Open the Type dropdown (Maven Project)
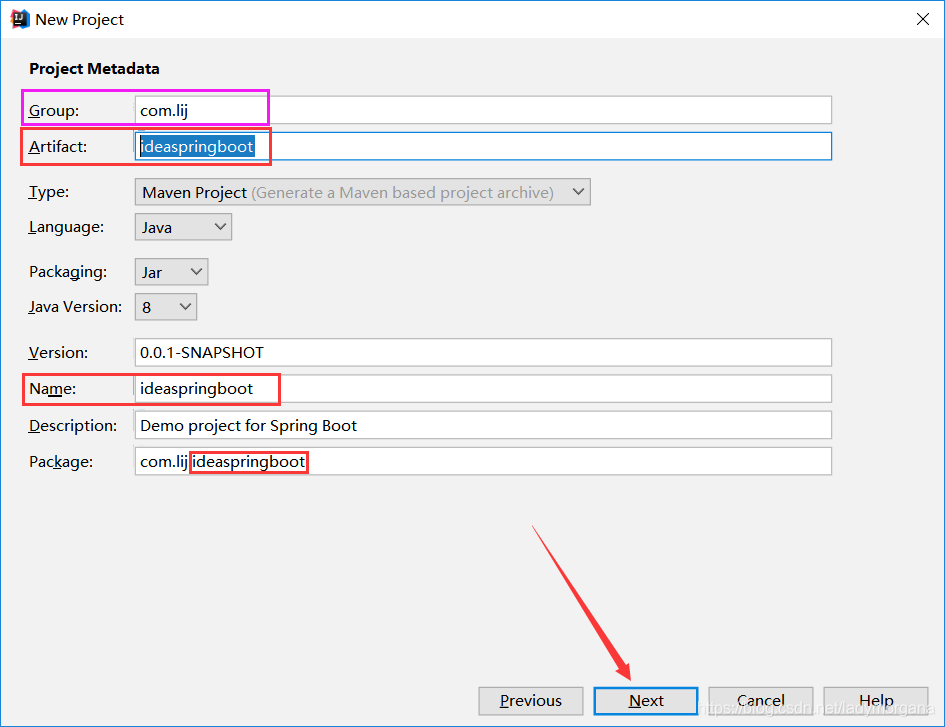Image resolution: width=945 pixels, height=727 pixels. 362,192
